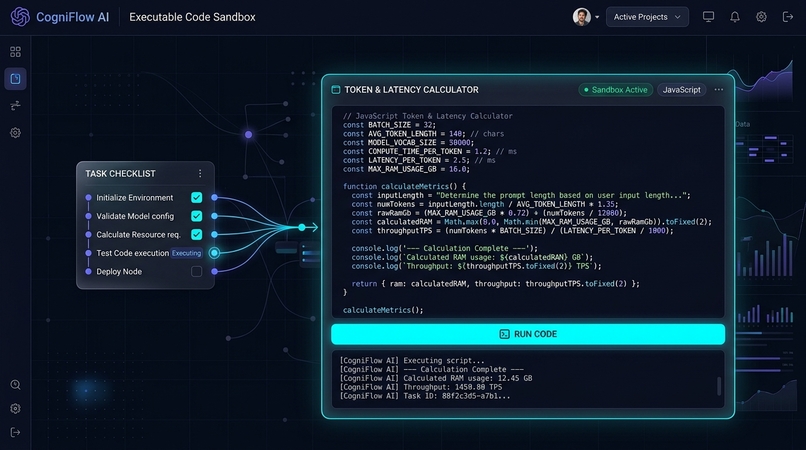Uncheck Initialize Environment checkbox
Screen dimensions: 806x450
click(196, 197)
